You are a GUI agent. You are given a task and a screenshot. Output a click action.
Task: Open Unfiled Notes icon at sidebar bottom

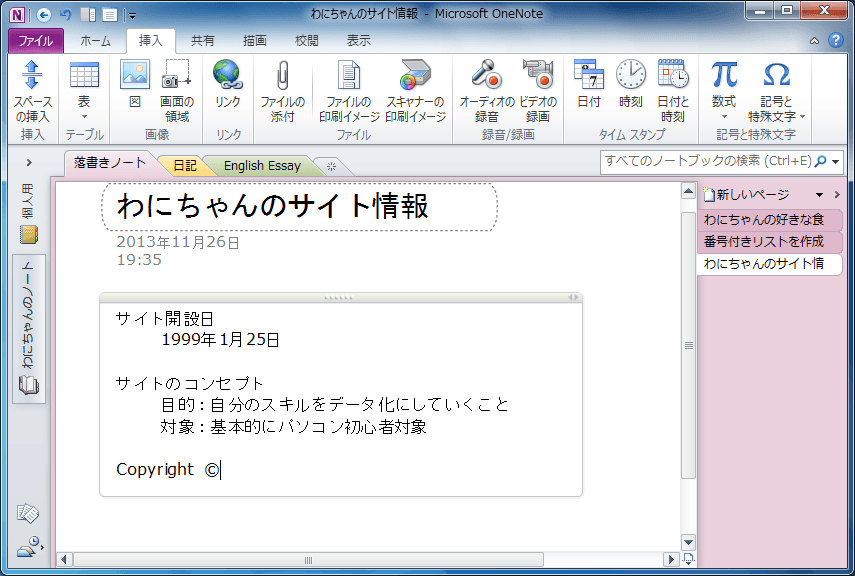(28, 513)
